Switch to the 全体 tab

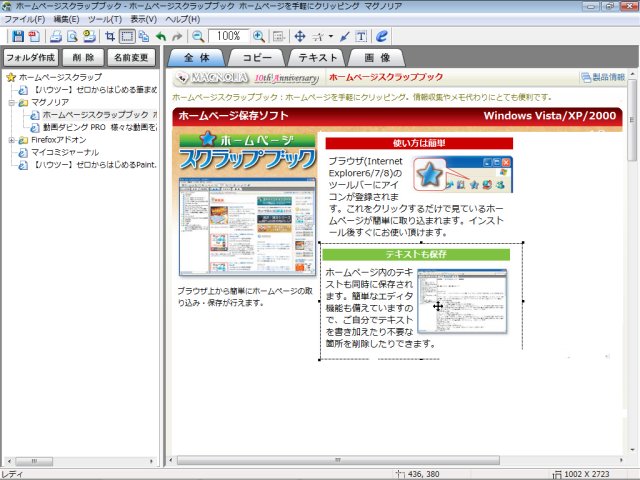(197, 58)
